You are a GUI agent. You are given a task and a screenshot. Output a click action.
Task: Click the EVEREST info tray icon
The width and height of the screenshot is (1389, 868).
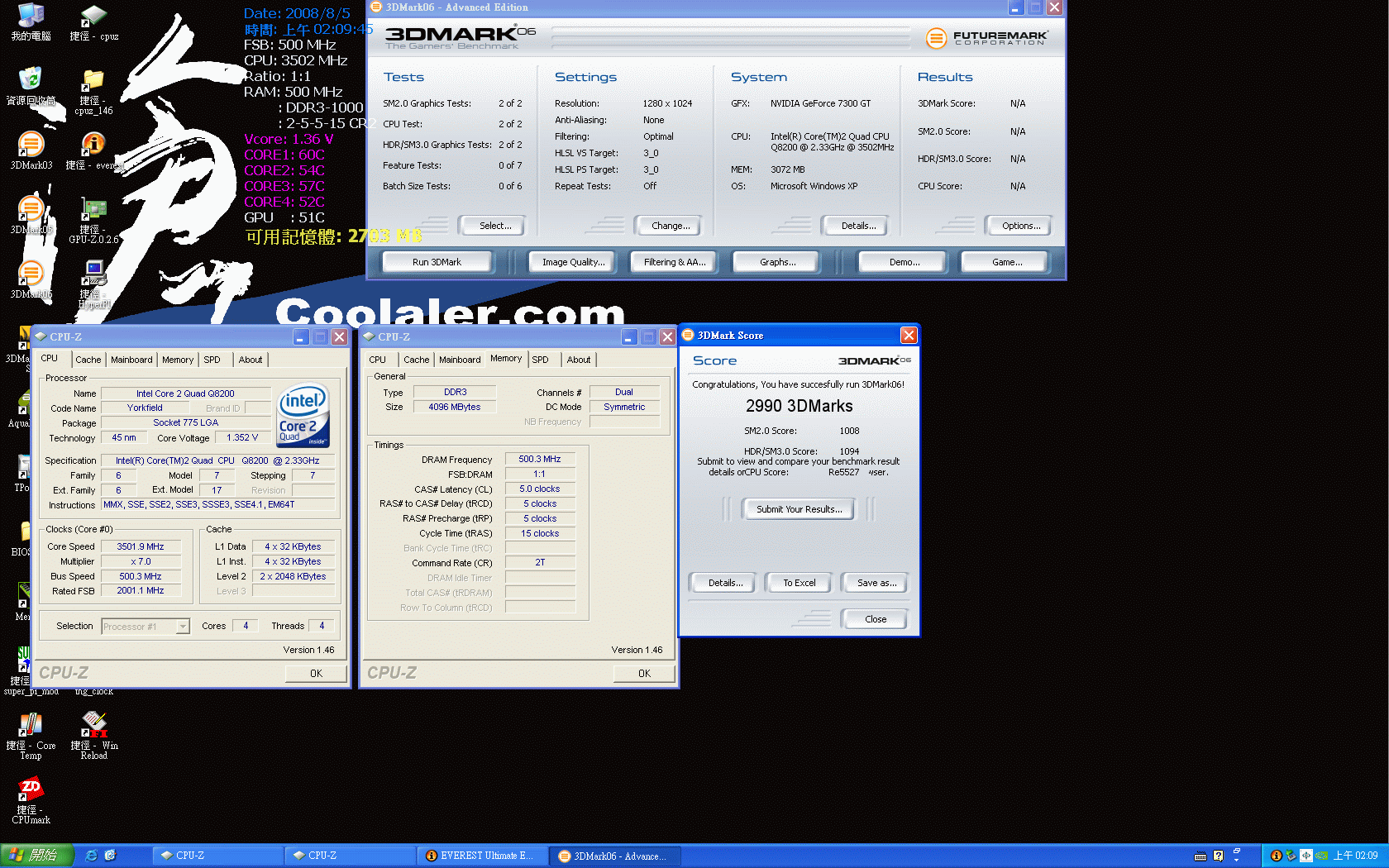coord(1276,856)
